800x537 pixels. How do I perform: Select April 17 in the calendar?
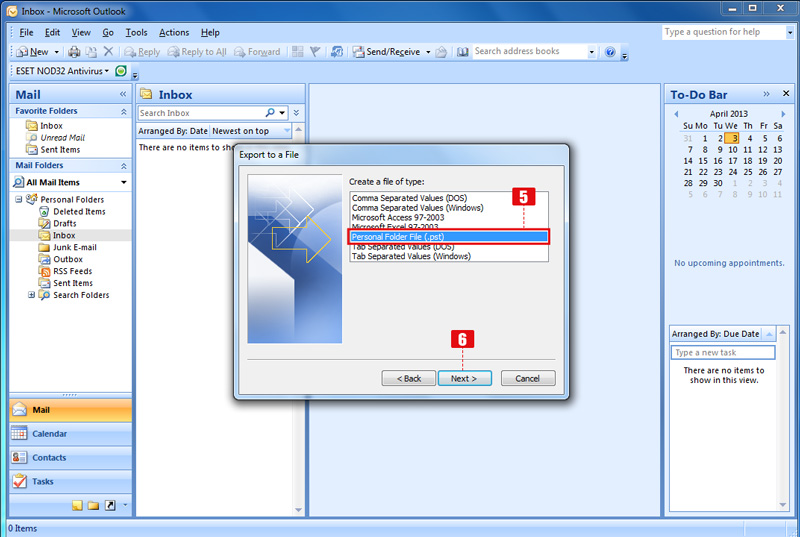(733, 161)
